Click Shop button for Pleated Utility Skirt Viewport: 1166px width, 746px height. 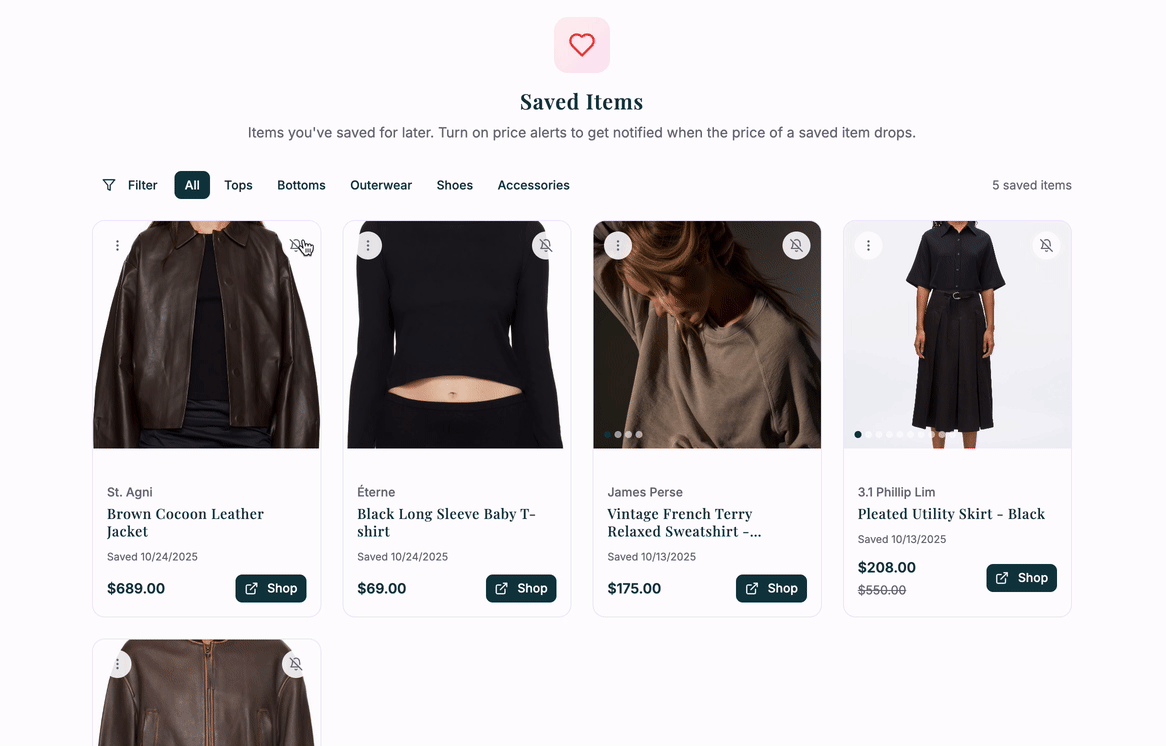coord(1021,577)
